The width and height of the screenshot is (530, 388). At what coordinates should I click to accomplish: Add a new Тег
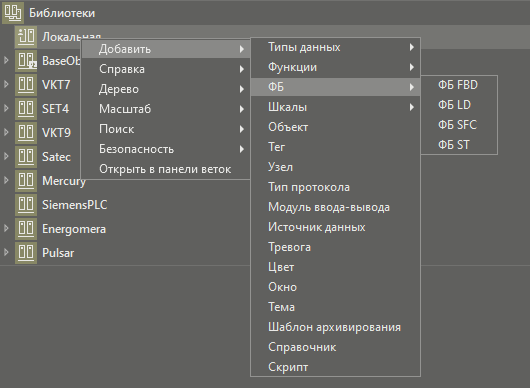[x=335, y=147]
